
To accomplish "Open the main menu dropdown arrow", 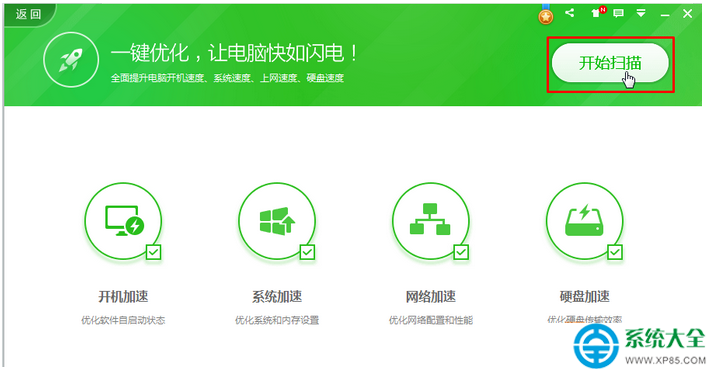I will (641, 13).
